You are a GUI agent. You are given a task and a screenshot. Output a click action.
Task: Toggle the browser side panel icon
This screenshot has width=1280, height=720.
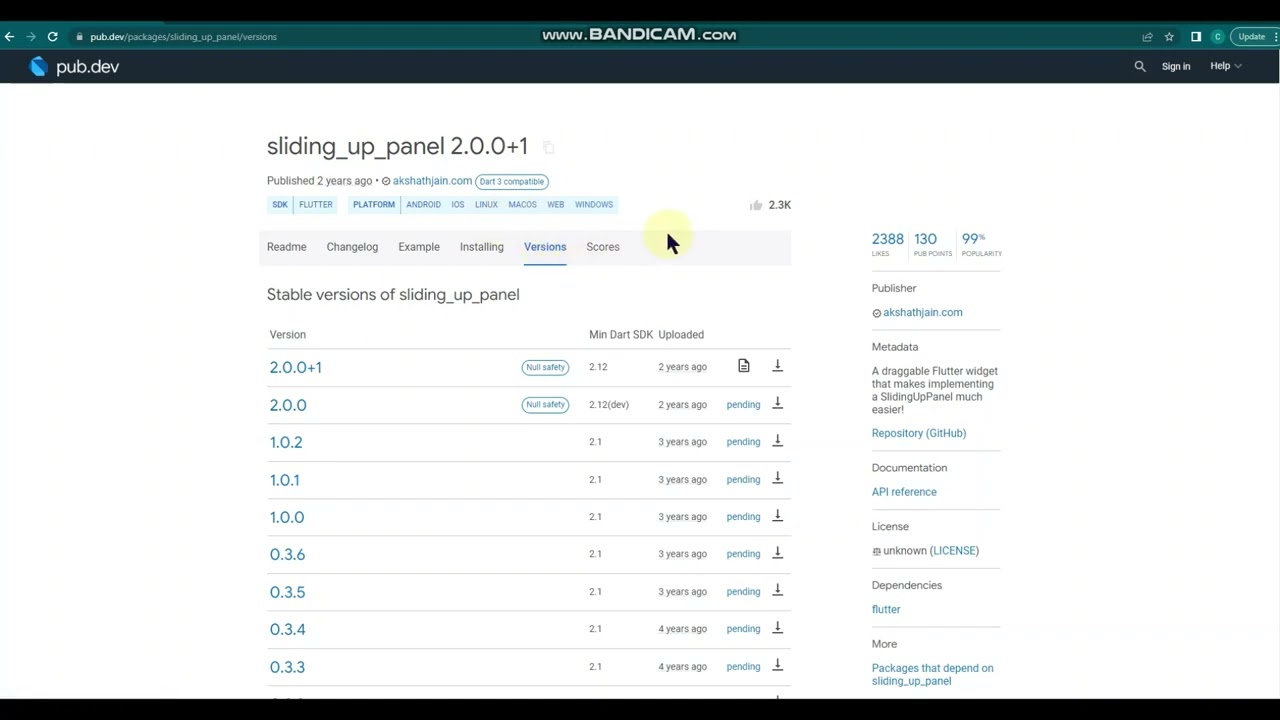coord(1195,37)
